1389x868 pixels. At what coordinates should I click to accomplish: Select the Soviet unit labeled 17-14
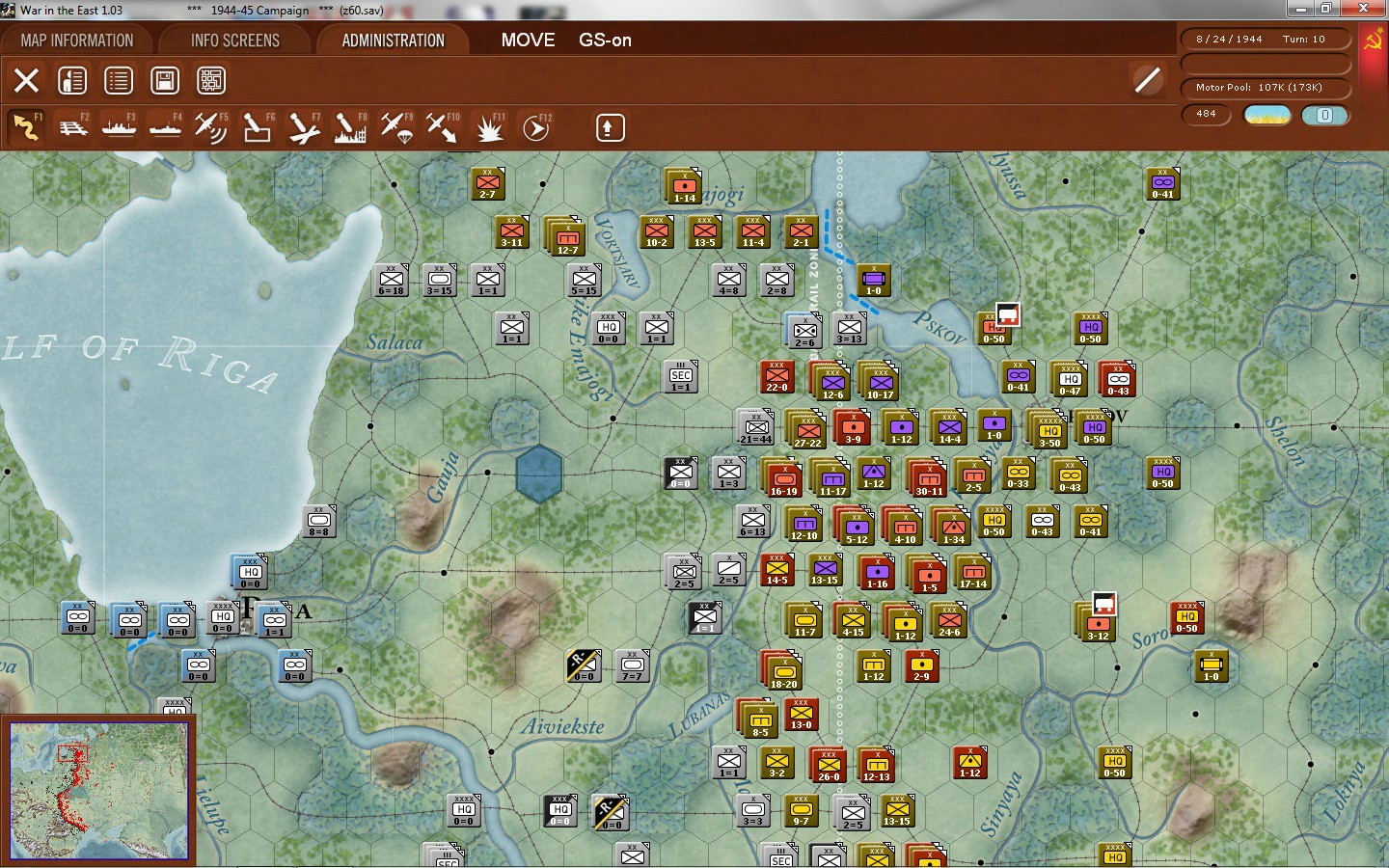(972, 572)
